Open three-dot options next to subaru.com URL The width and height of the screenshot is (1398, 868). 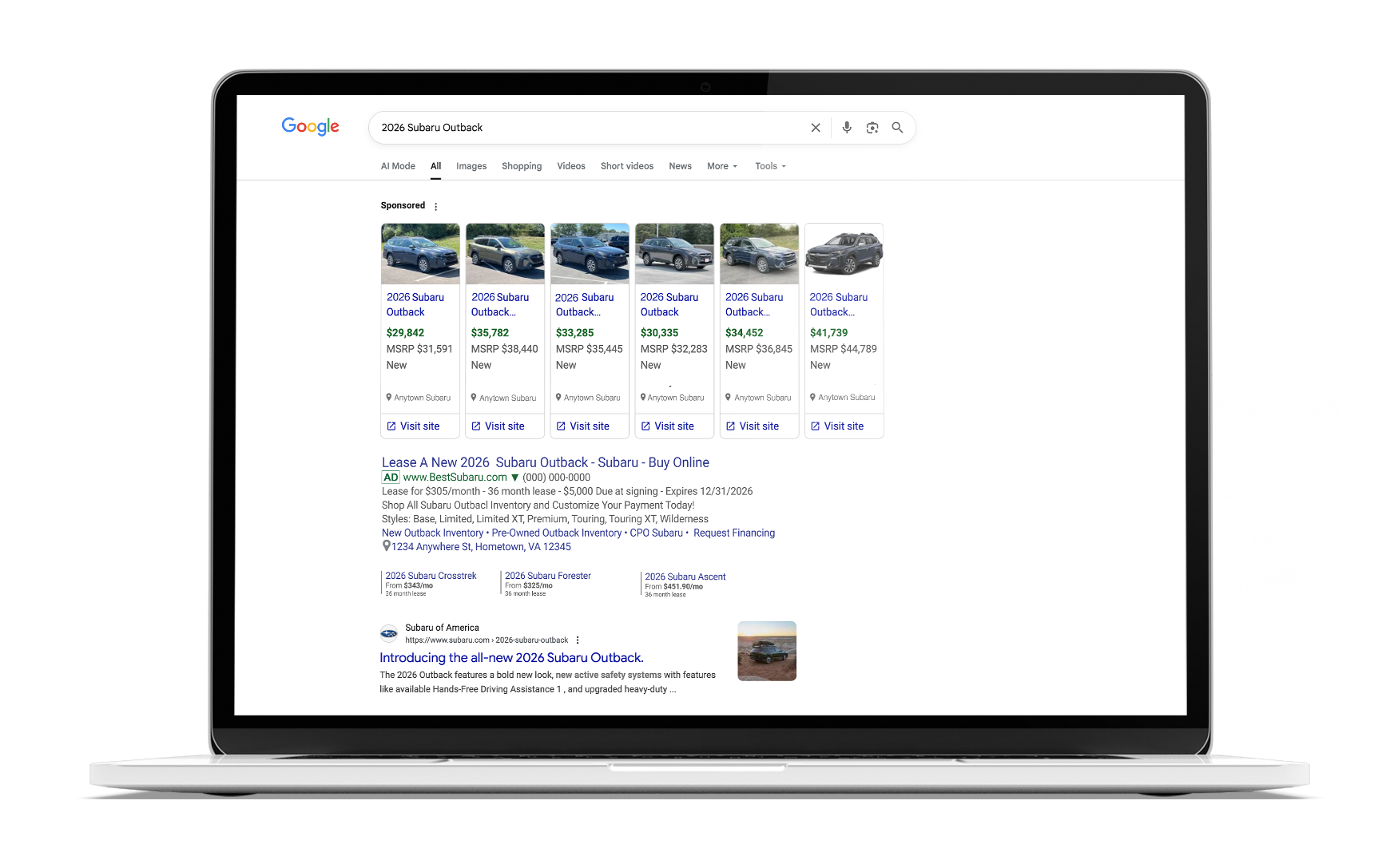coord(578,640)
